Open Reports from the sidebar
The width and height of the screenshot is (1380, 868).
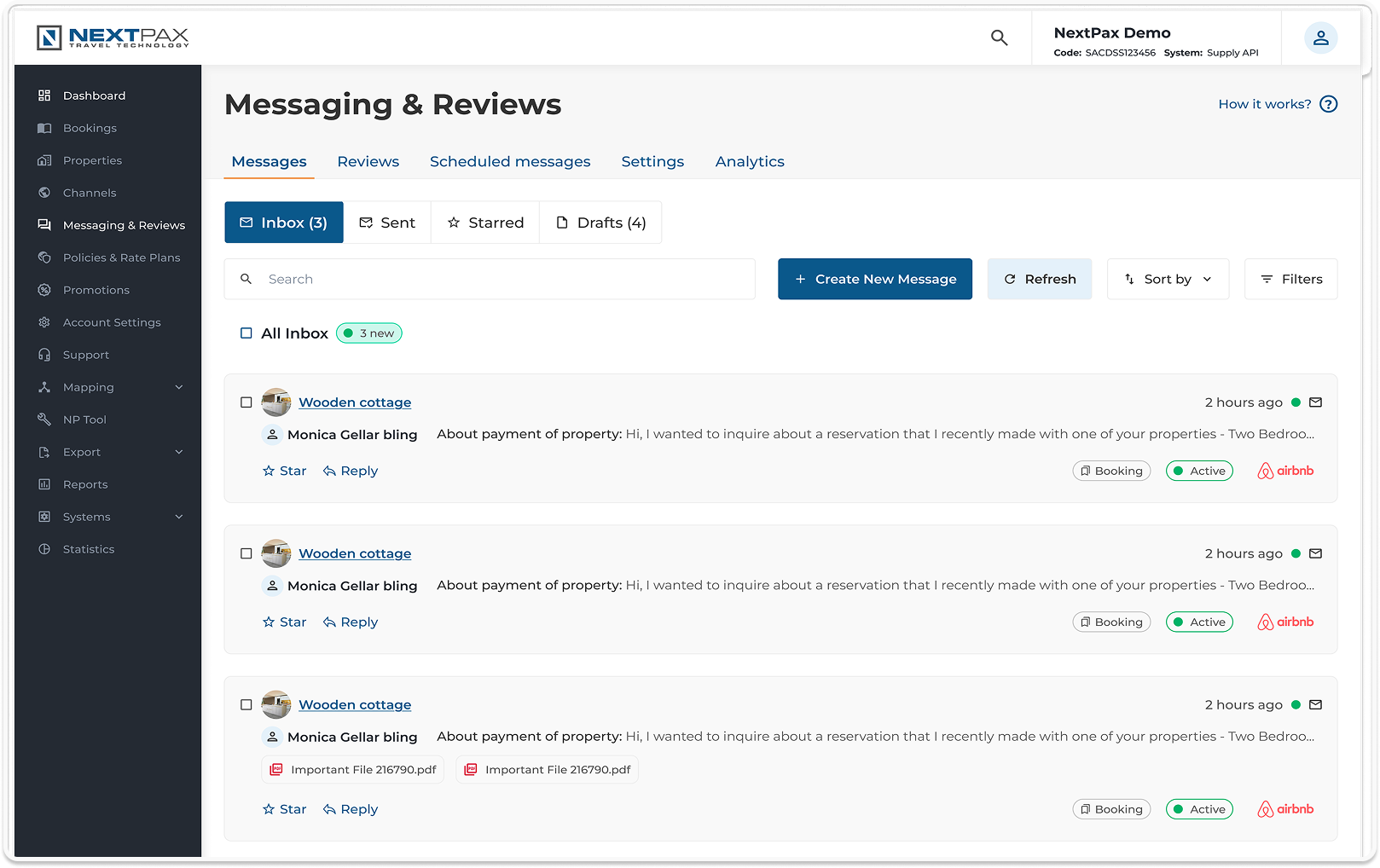point(85,484)
